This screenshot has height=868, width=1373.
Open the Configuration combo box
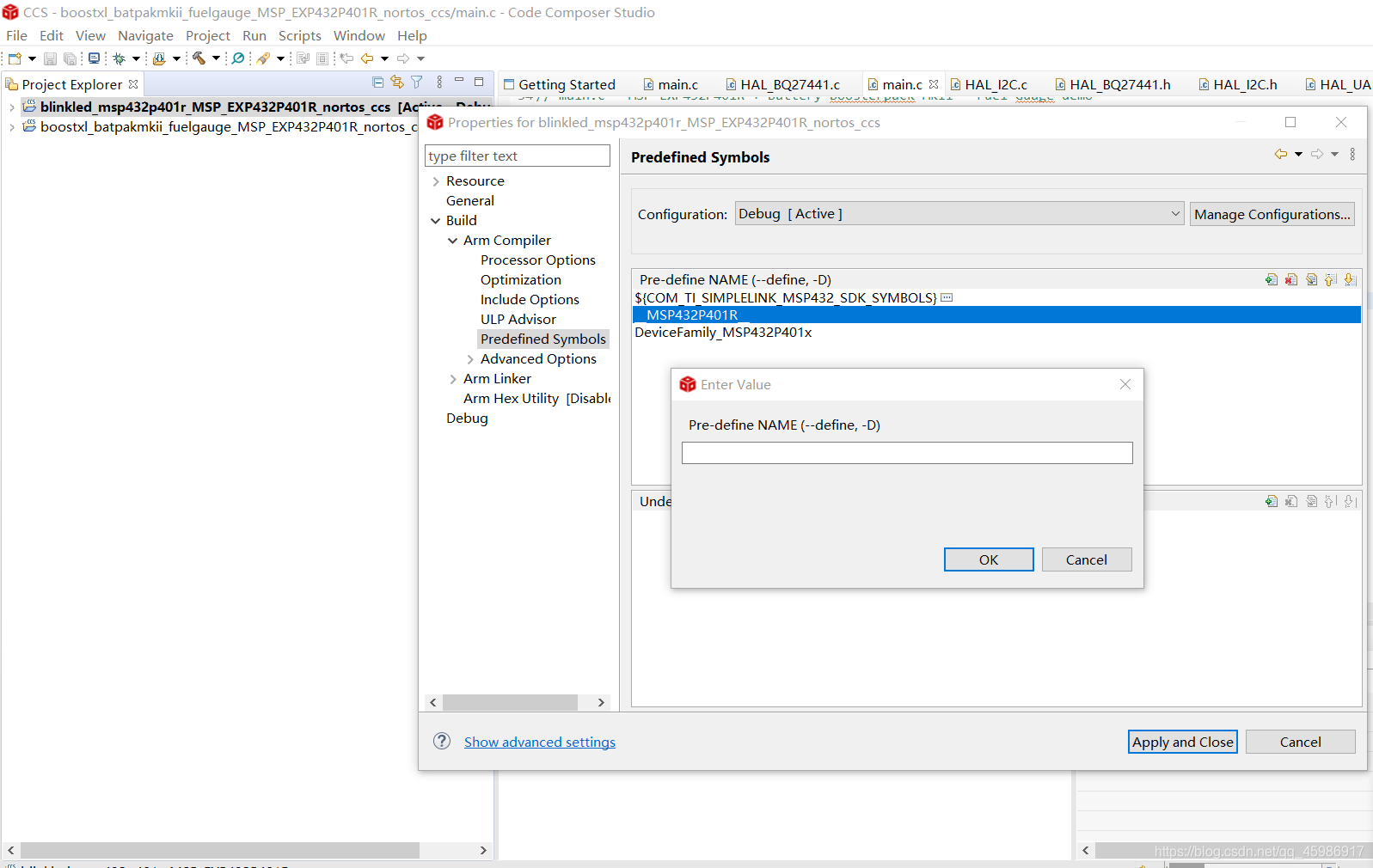pos(959,214)
